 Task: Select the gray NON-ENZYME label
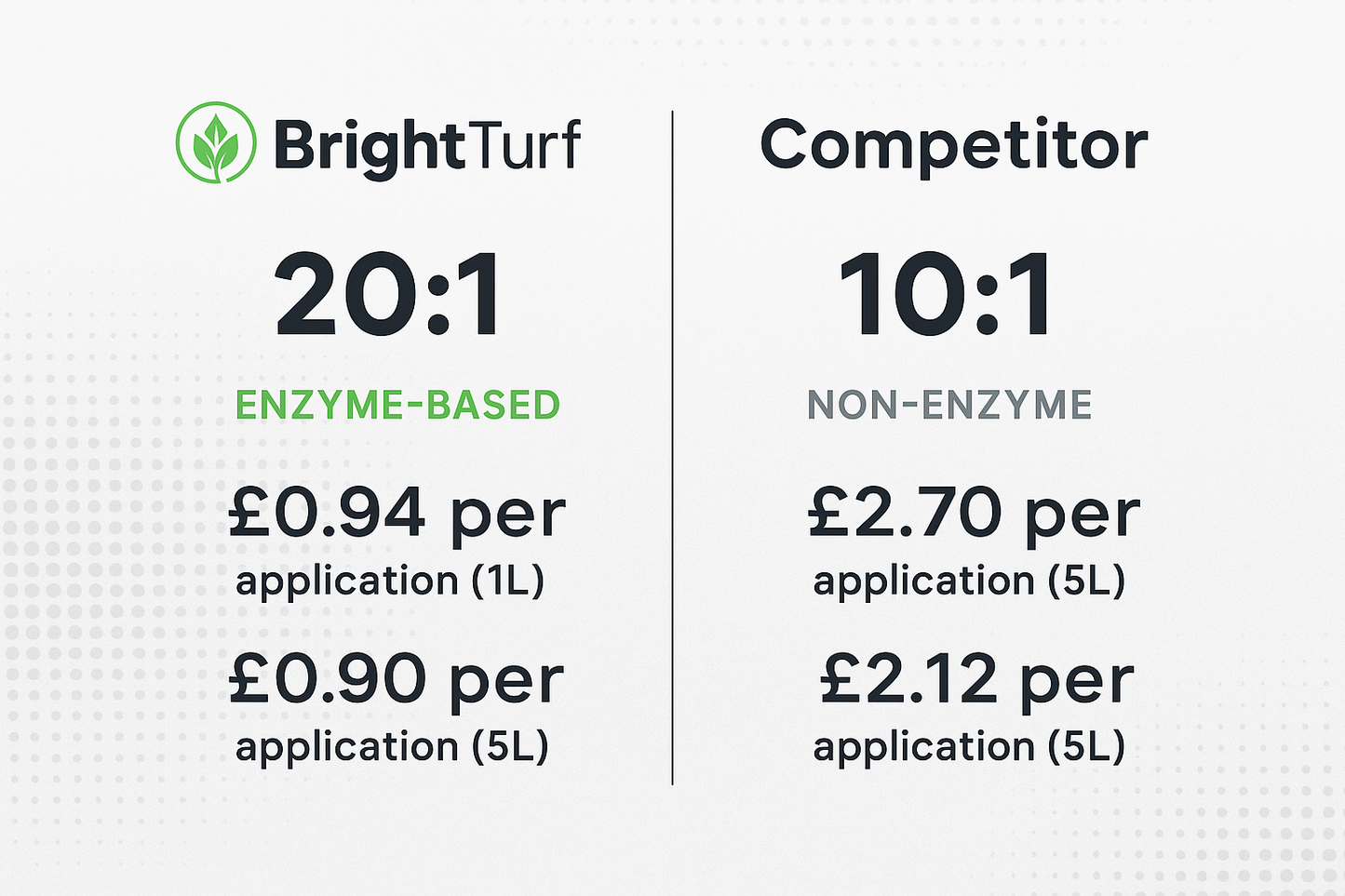(949, 406)
